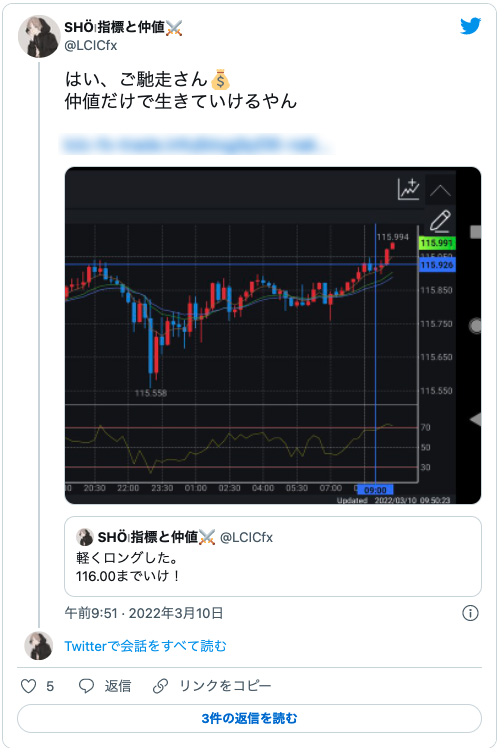Image resolution: width=504 pixels, height=753 pixels.
Task: Open the tweet info circle icon
Action: [x=470, y=613]
